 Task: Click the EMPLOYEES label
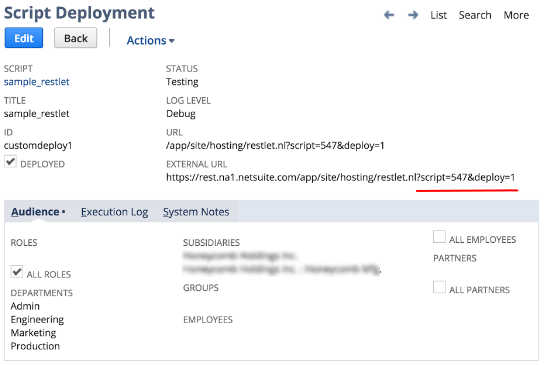tap(208, 320)
